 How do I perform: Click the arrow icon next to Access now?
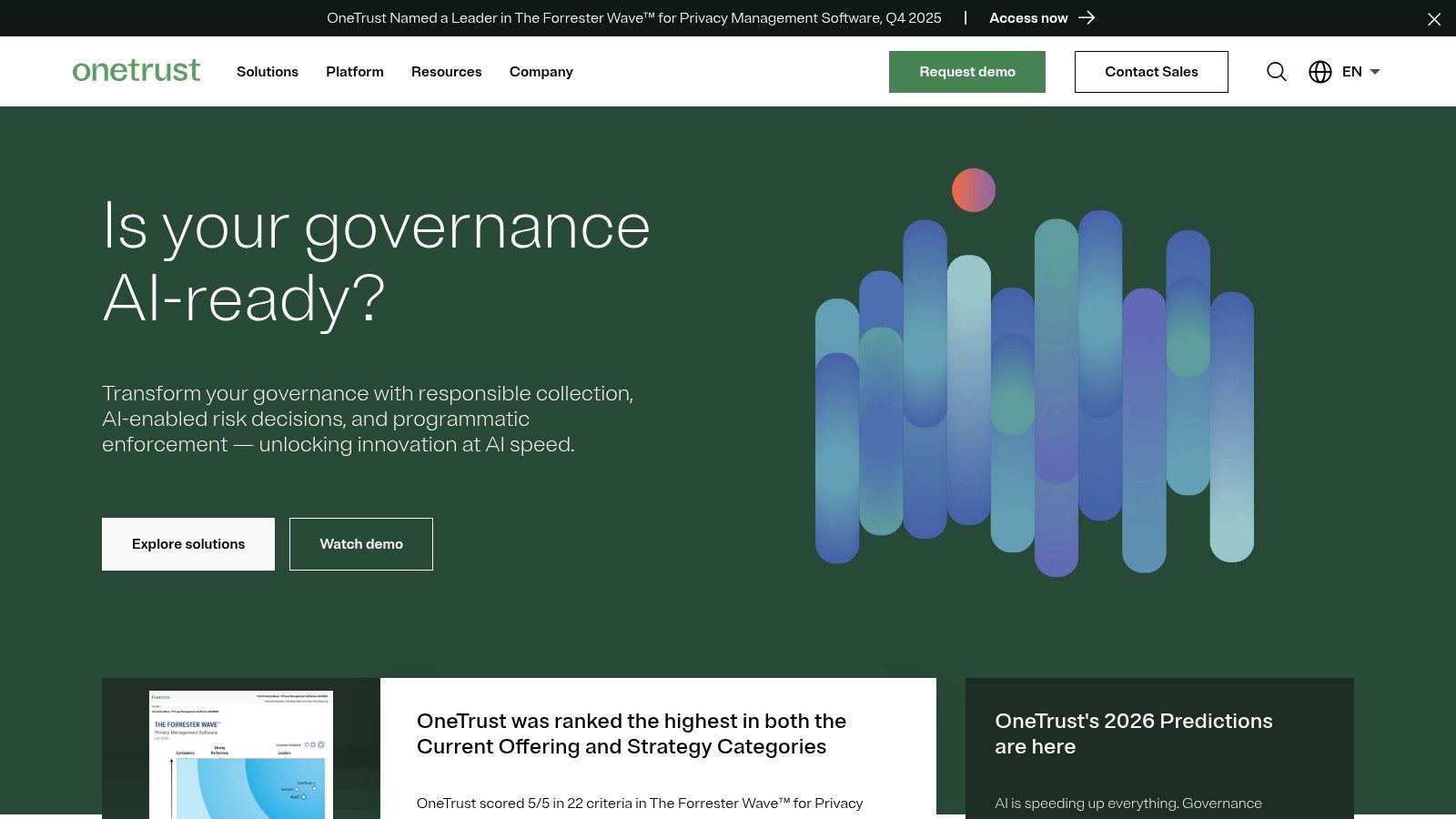point(1087,17)
